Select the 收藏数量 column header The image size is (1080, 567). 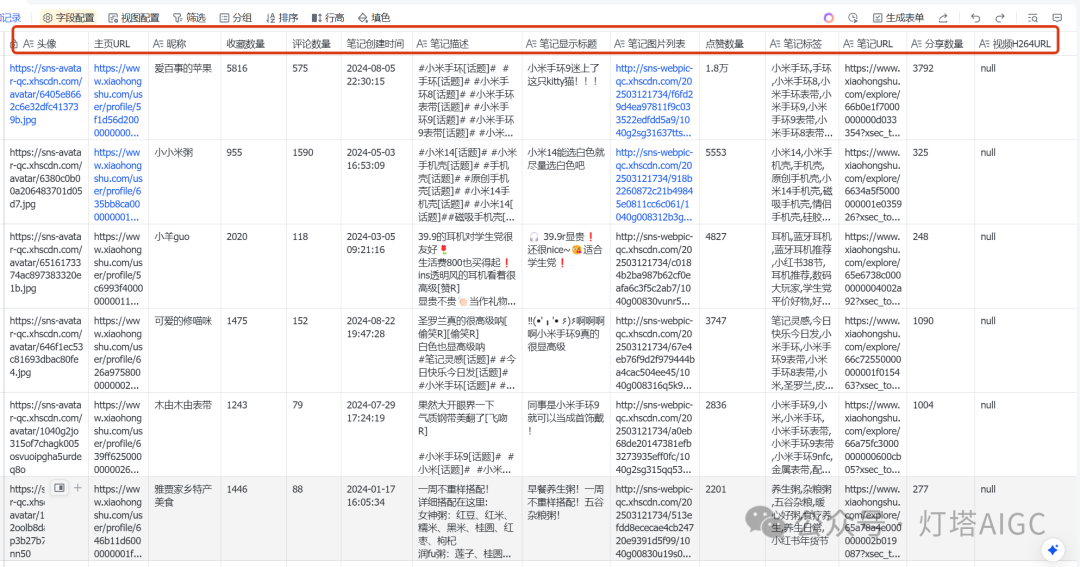pyautogui.click(x=253, y=43)
